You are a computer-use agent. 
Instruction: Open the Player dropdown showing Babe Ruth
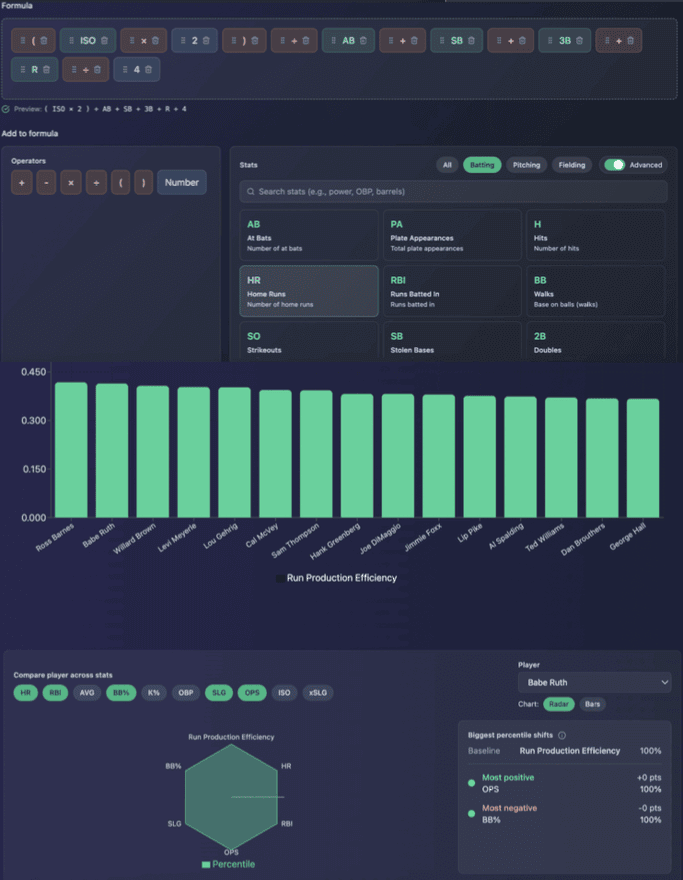coord(594,682)
